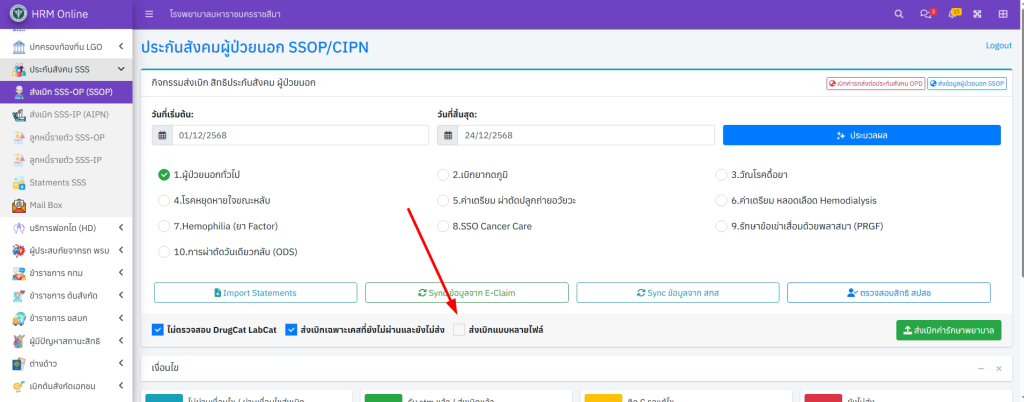
Task: Click the Logout link
Action: point(998,46)
